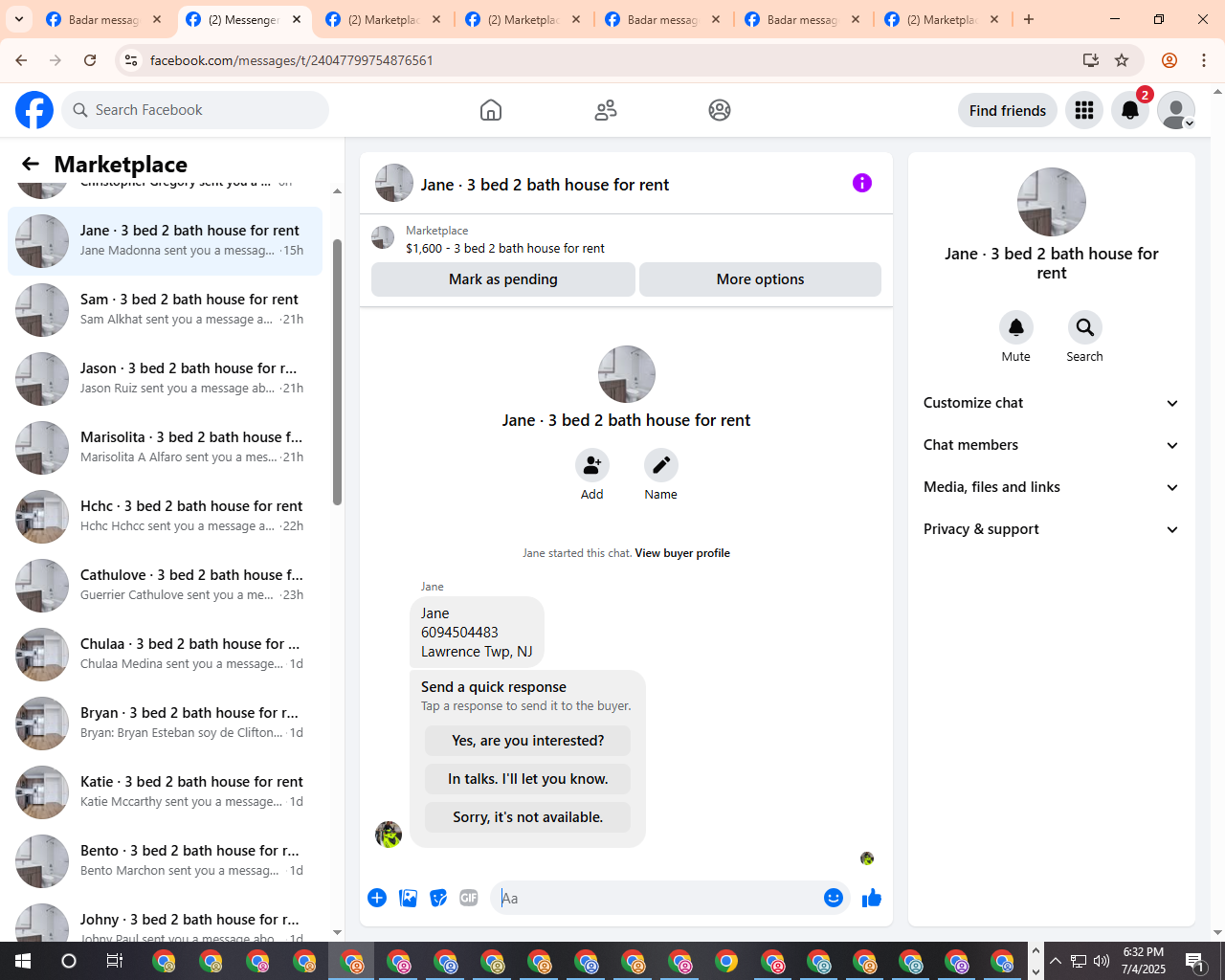Open more actions plus icon in composer
Screen dimensions: 1225x980
click(377, 898)
